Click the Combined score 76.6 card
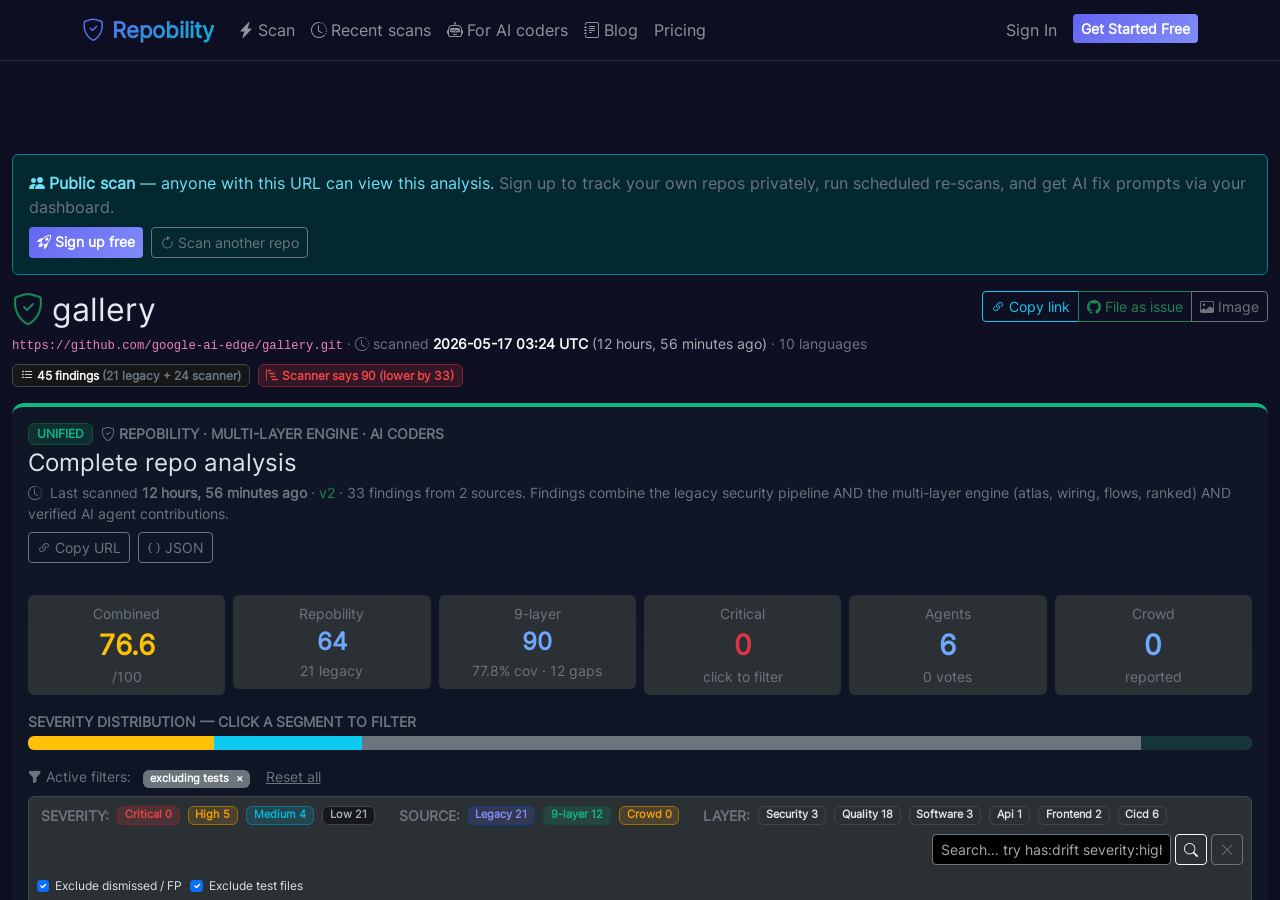This screenshot has width=1280, height=900. 126,645
